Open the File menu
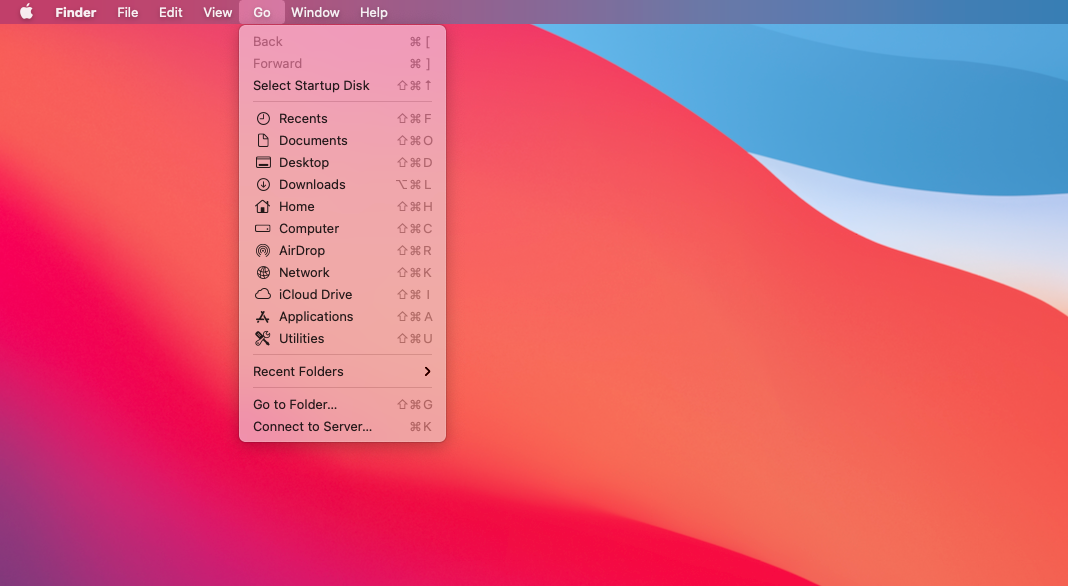Image resolution: width=1068 pixels, height=586 pixels. pos(127,12)
